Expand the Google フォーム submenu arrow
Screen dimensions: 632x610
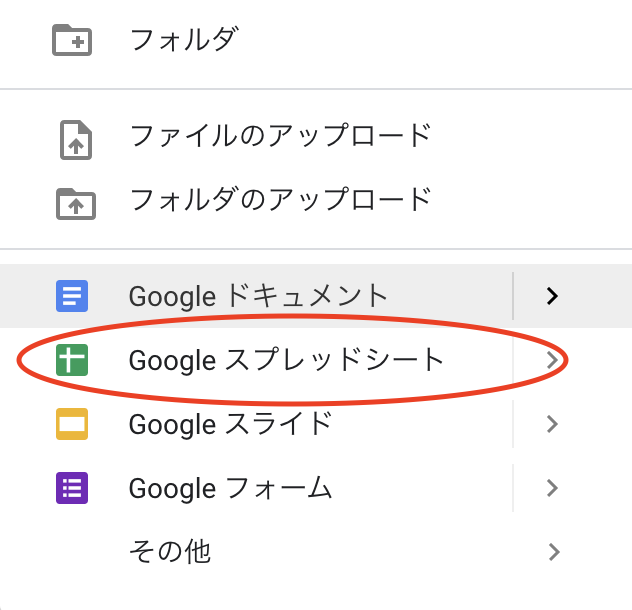point(552,488)
